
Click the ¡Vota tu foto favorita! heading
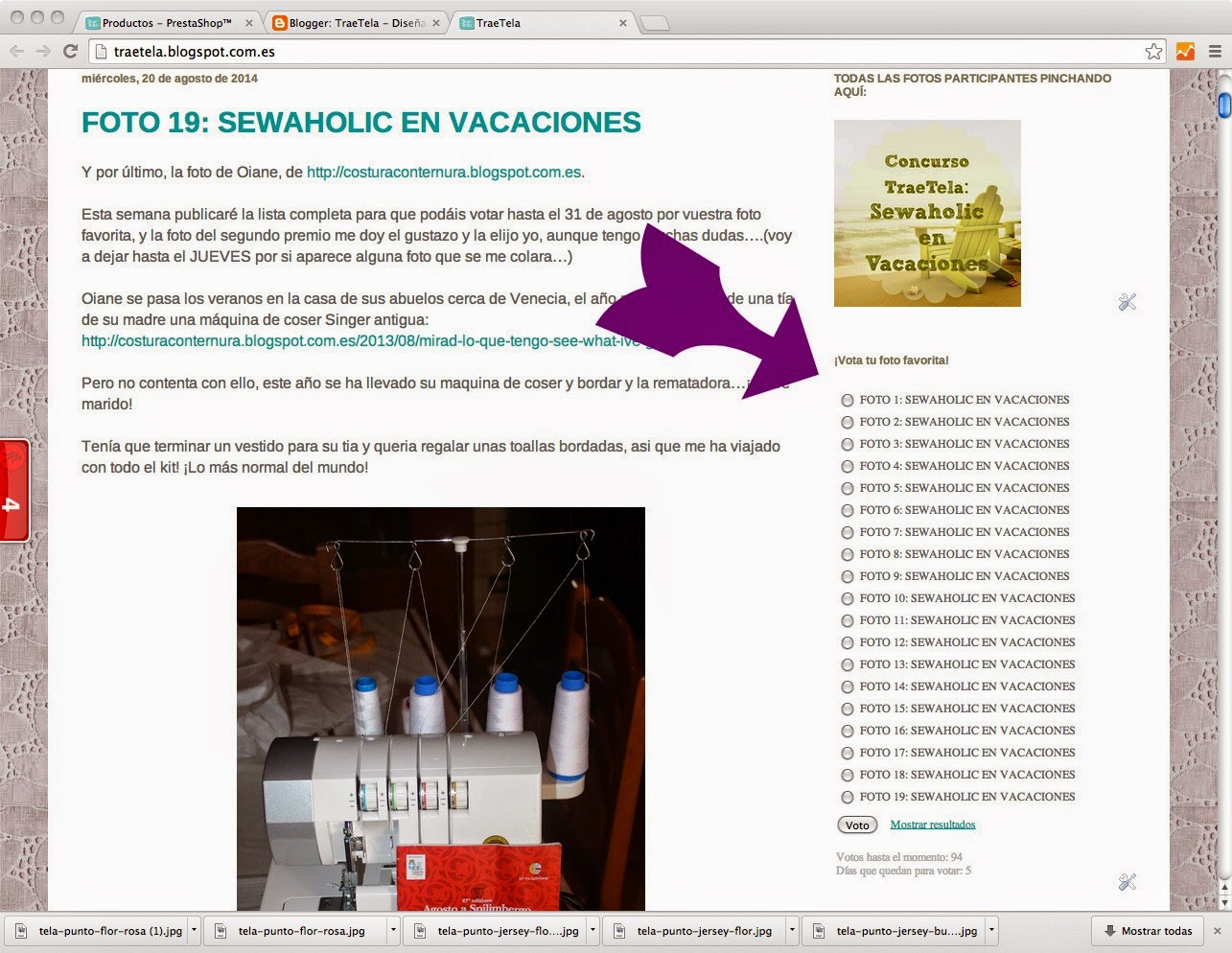(892, 360)
